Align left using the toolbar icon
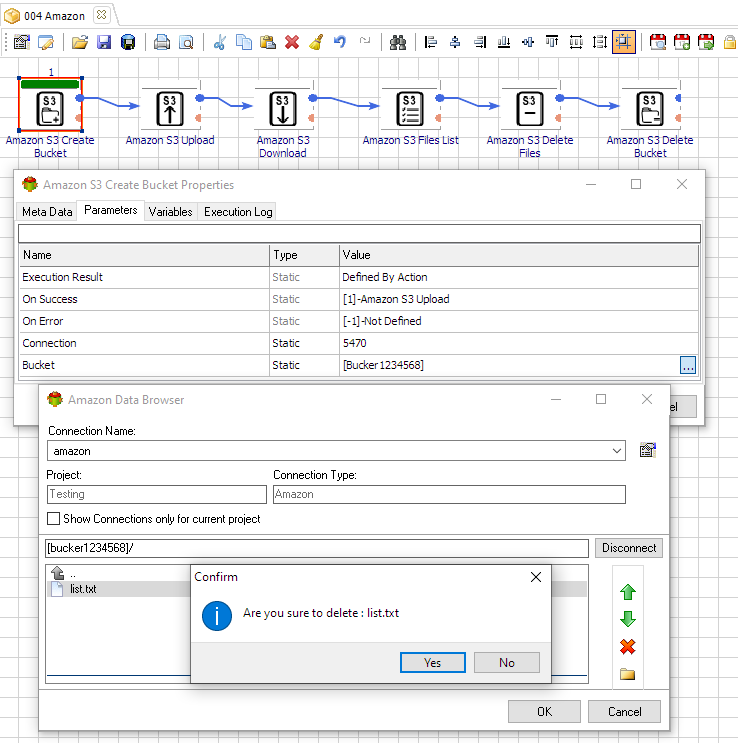 (431, 42)
